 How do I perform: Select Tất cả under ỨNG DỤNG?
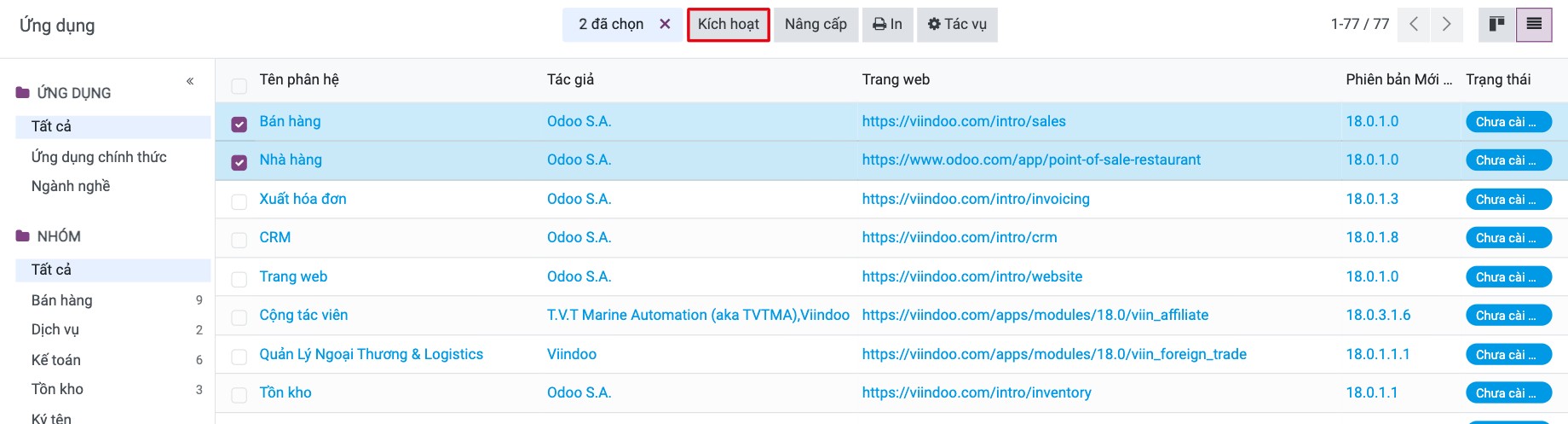point(112,126)
